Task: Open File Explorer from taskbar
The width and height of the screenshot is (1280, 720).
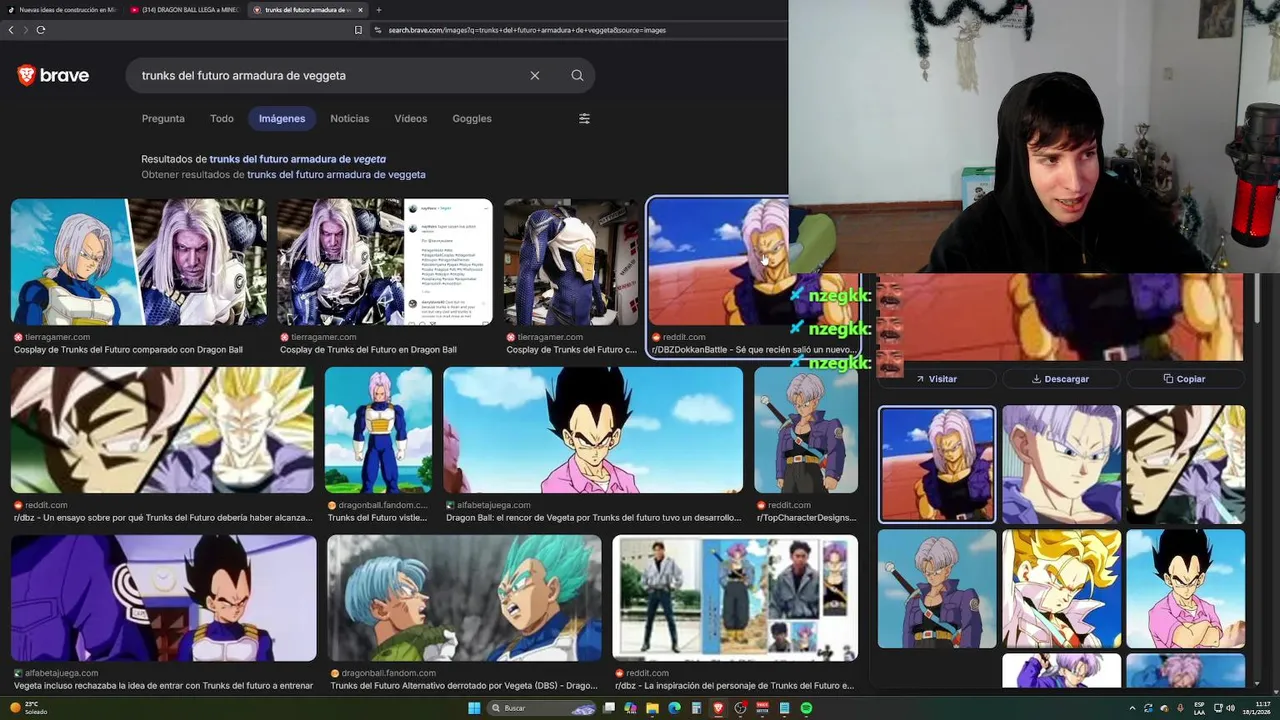Action: [x=652, y=708]
